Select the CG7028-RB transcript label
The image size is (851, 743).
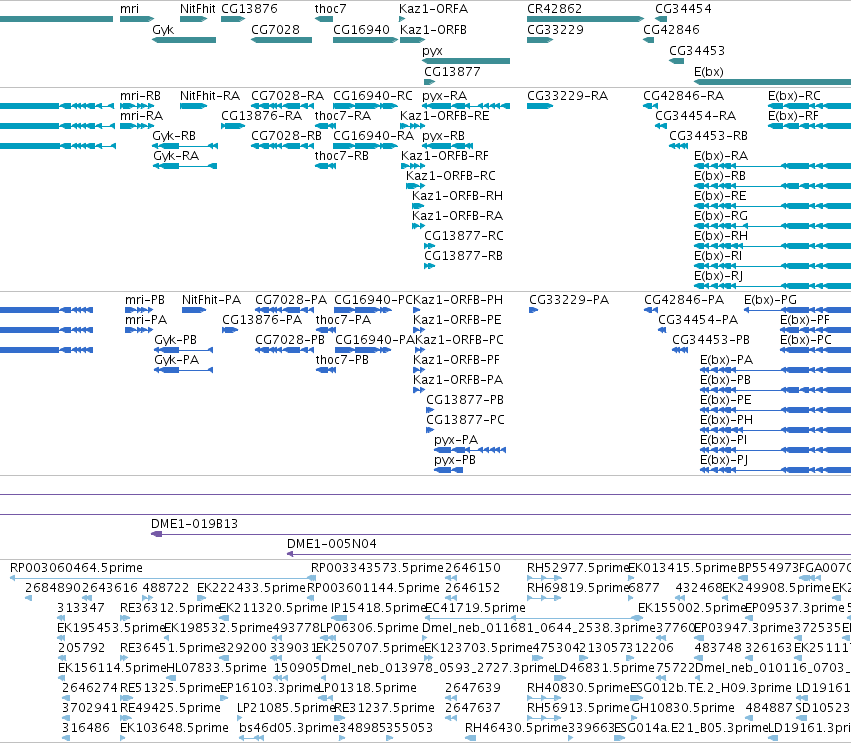(x=287, y=136)
